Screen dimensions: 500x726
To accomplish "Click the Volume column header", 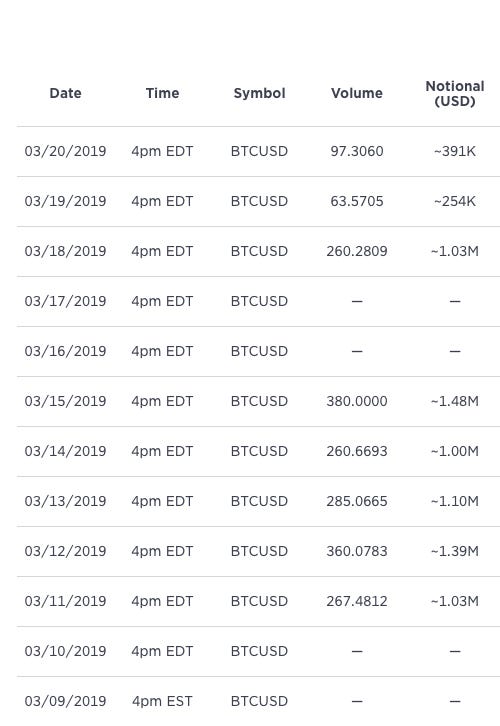I will pos(356,93).
